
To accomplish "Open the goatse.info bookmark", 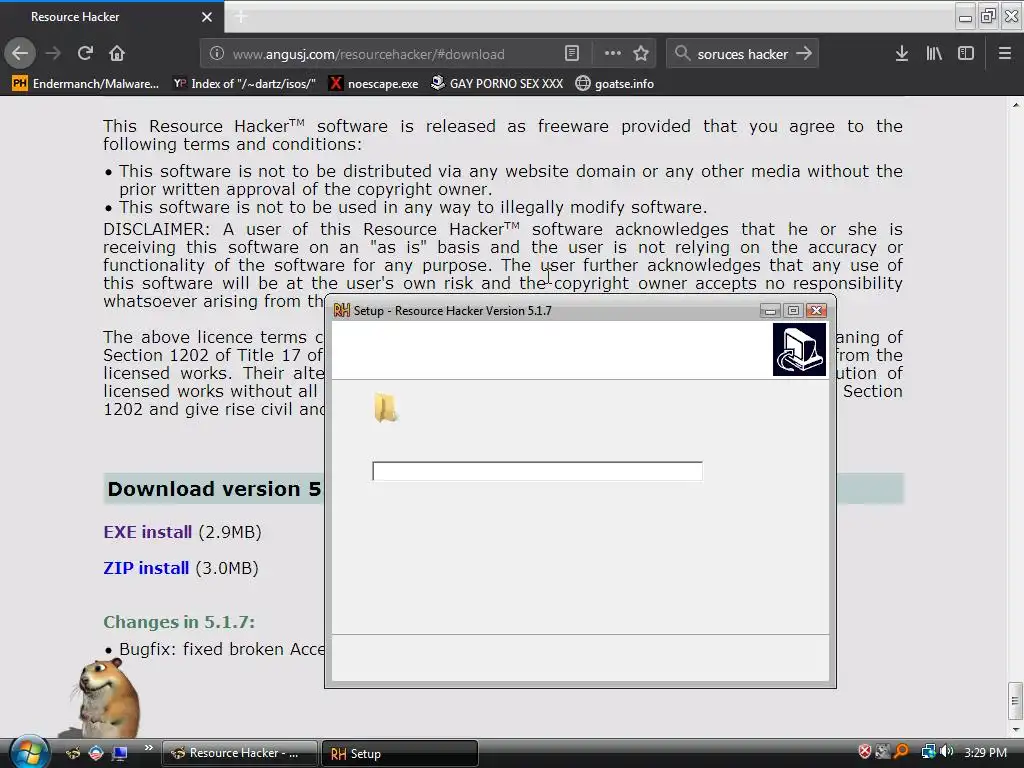I will (x=615, y=84).
